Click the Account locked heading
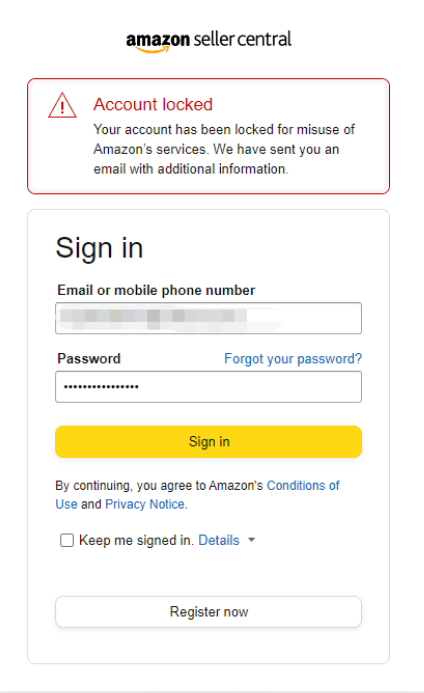The height and width of the screenshot is (693, 424). 153,104
